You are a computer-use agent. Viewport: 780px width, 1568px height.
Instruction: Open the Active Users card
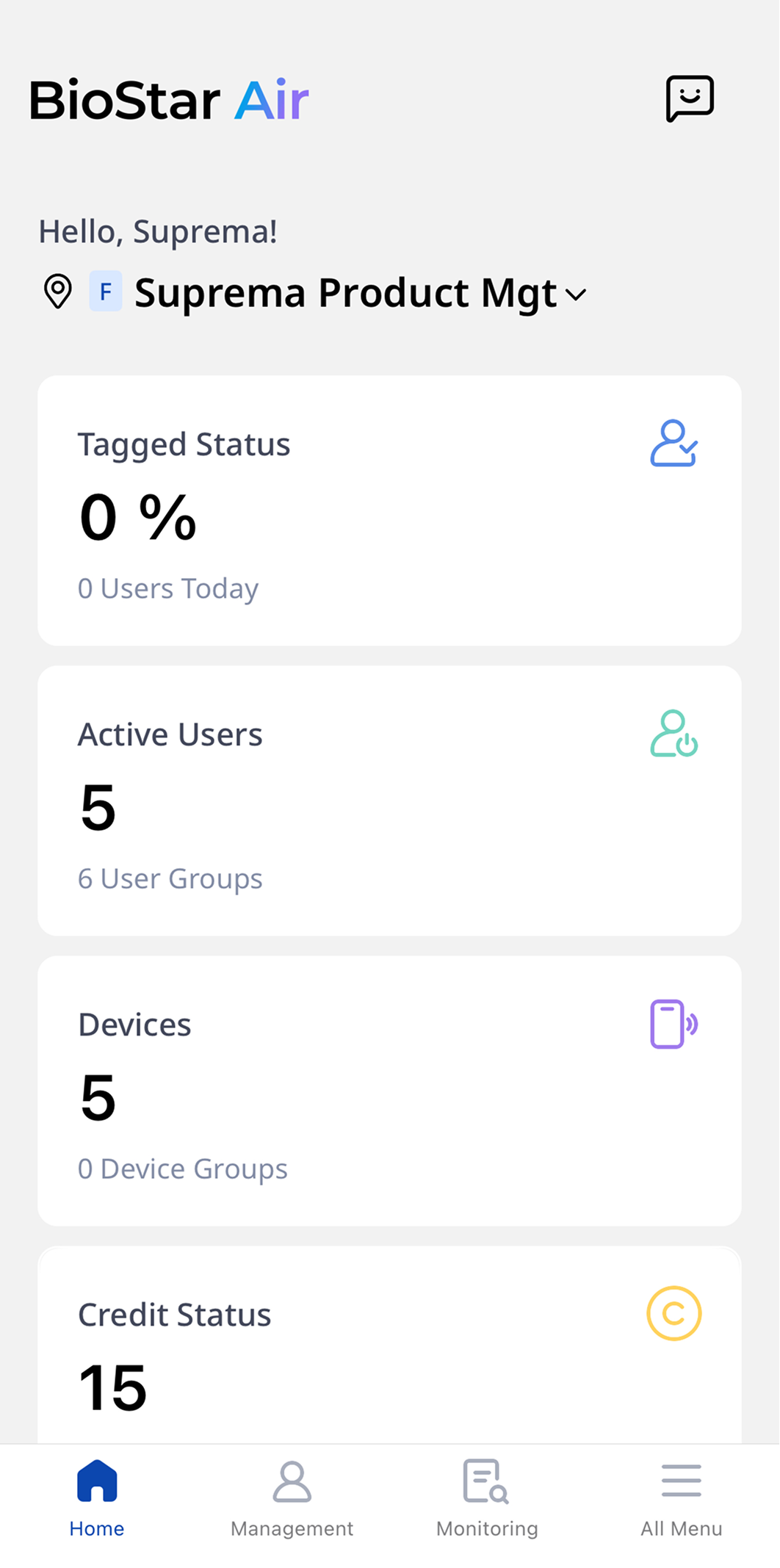(389, 801)
